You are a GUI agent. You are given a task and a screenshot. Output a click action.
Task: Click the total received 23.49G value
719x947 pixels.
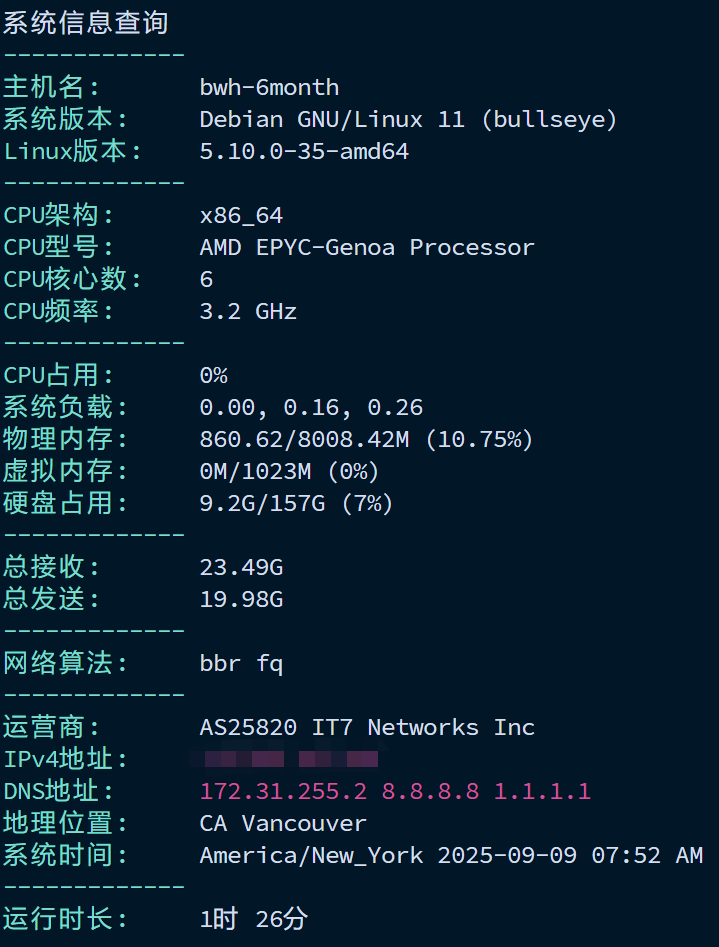[241, 568]
